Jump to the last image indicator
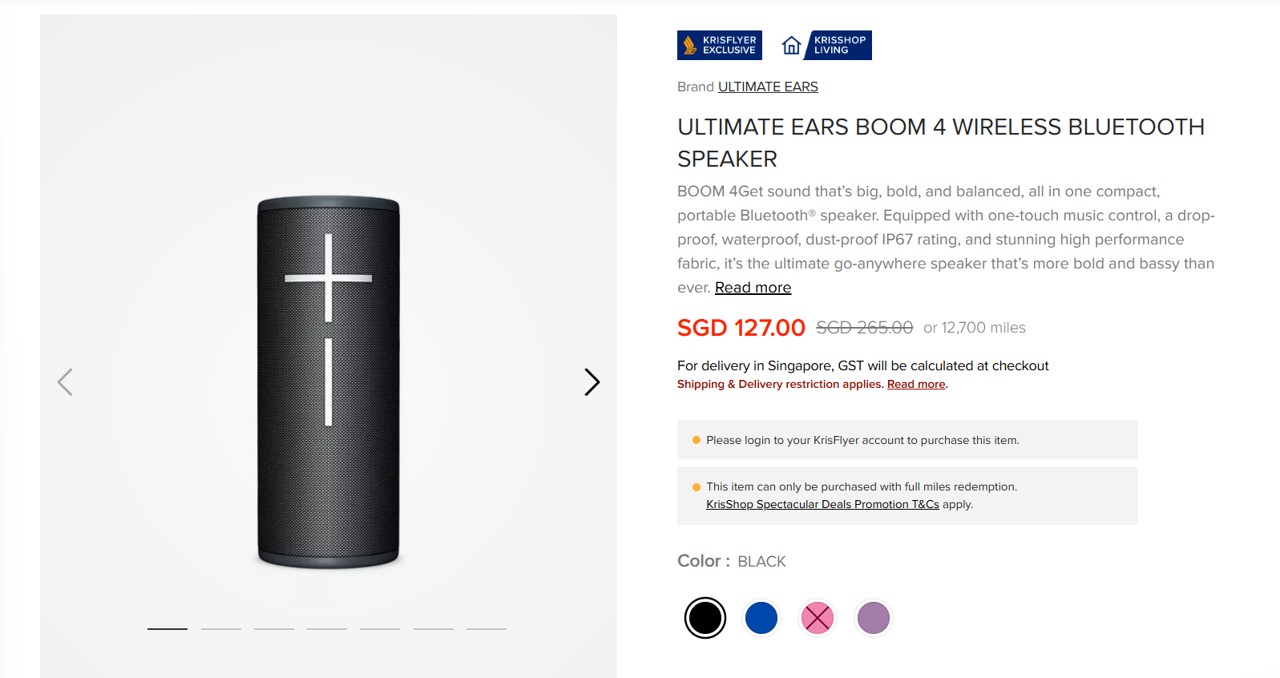 [486, 629]
